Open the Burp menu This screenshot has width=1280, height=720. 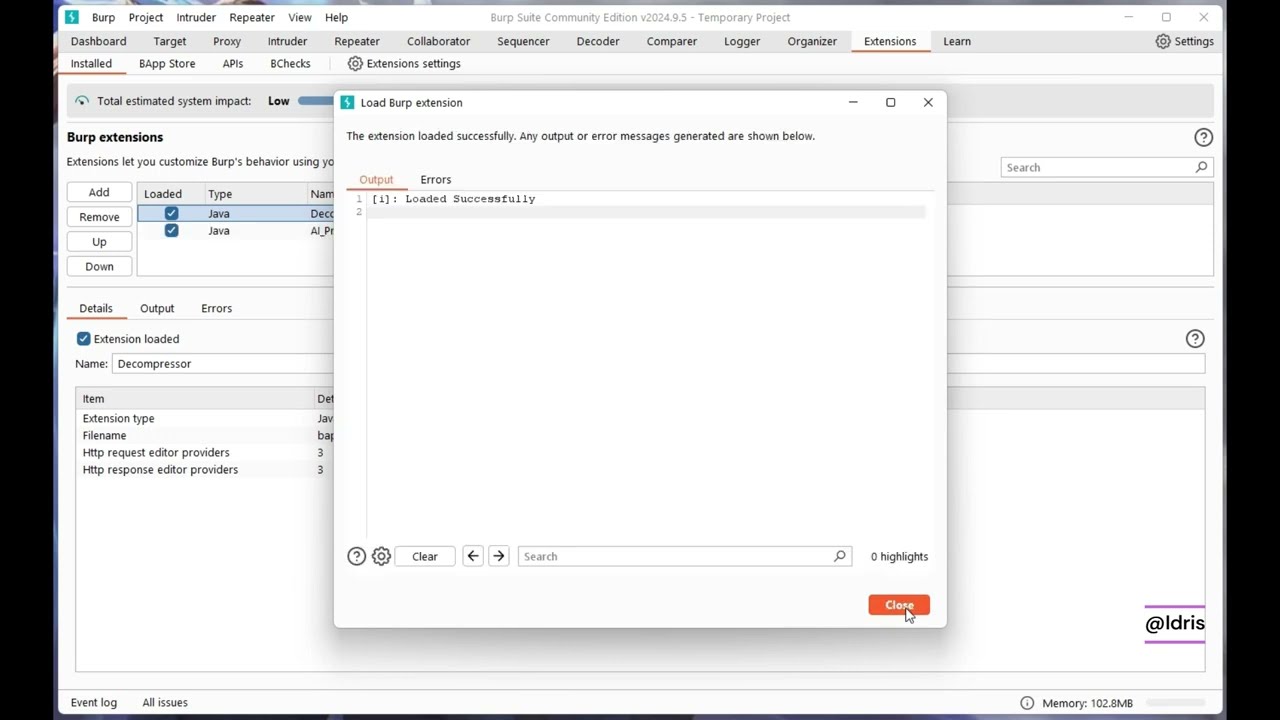103,17
